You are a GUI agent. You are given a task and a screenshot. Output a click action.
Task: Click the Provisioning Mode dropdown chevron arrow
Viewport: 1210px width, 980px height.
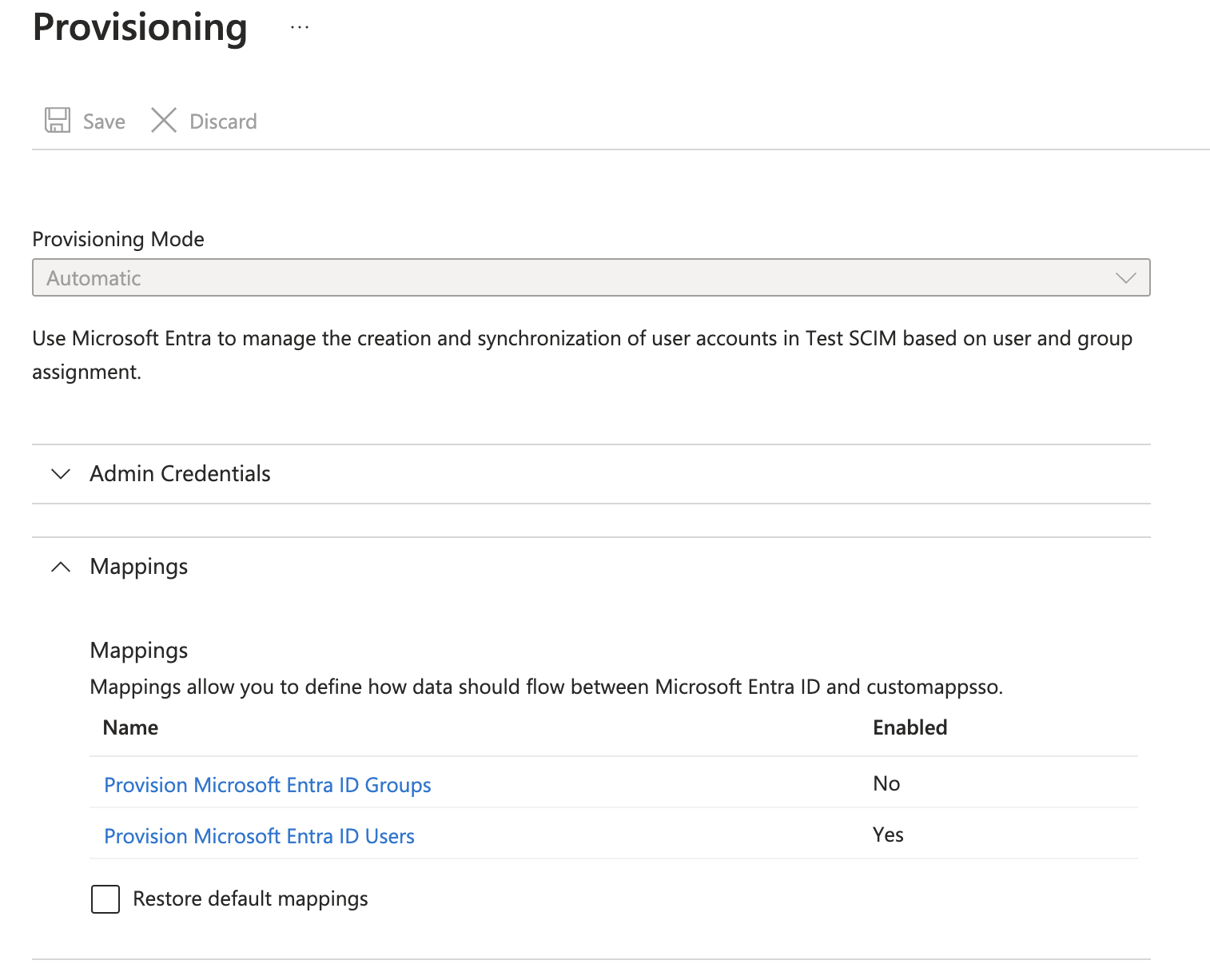pos(1125,278)
